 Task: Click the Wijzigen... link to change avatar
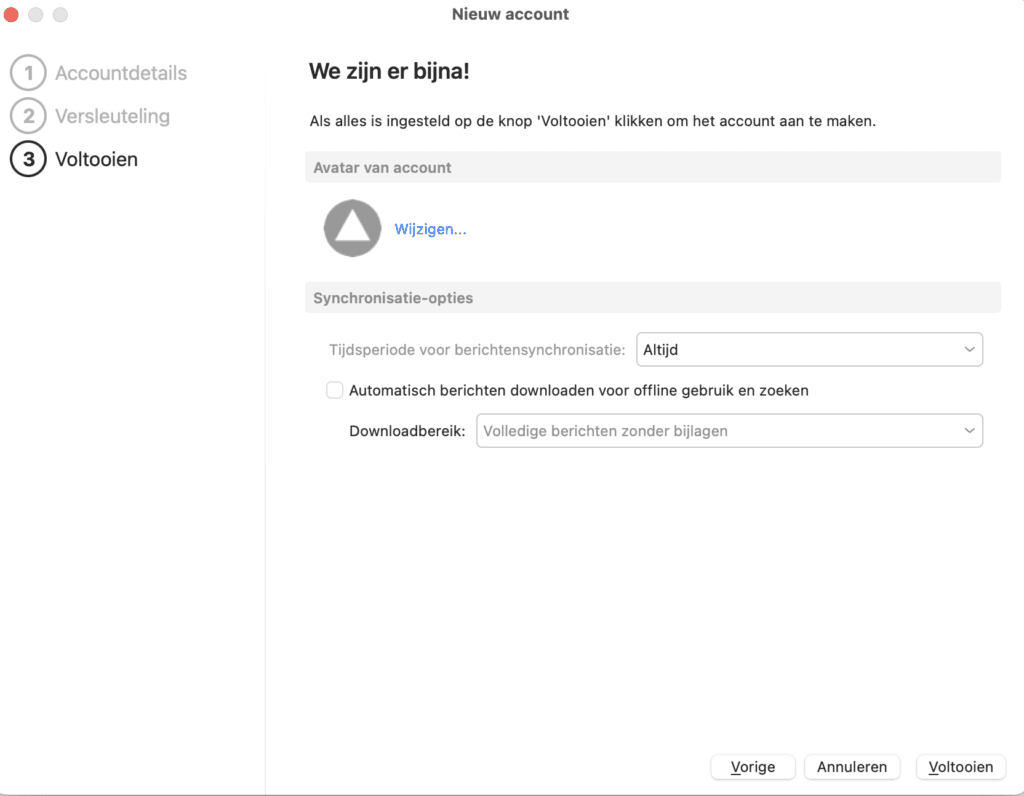click(430, 229)
